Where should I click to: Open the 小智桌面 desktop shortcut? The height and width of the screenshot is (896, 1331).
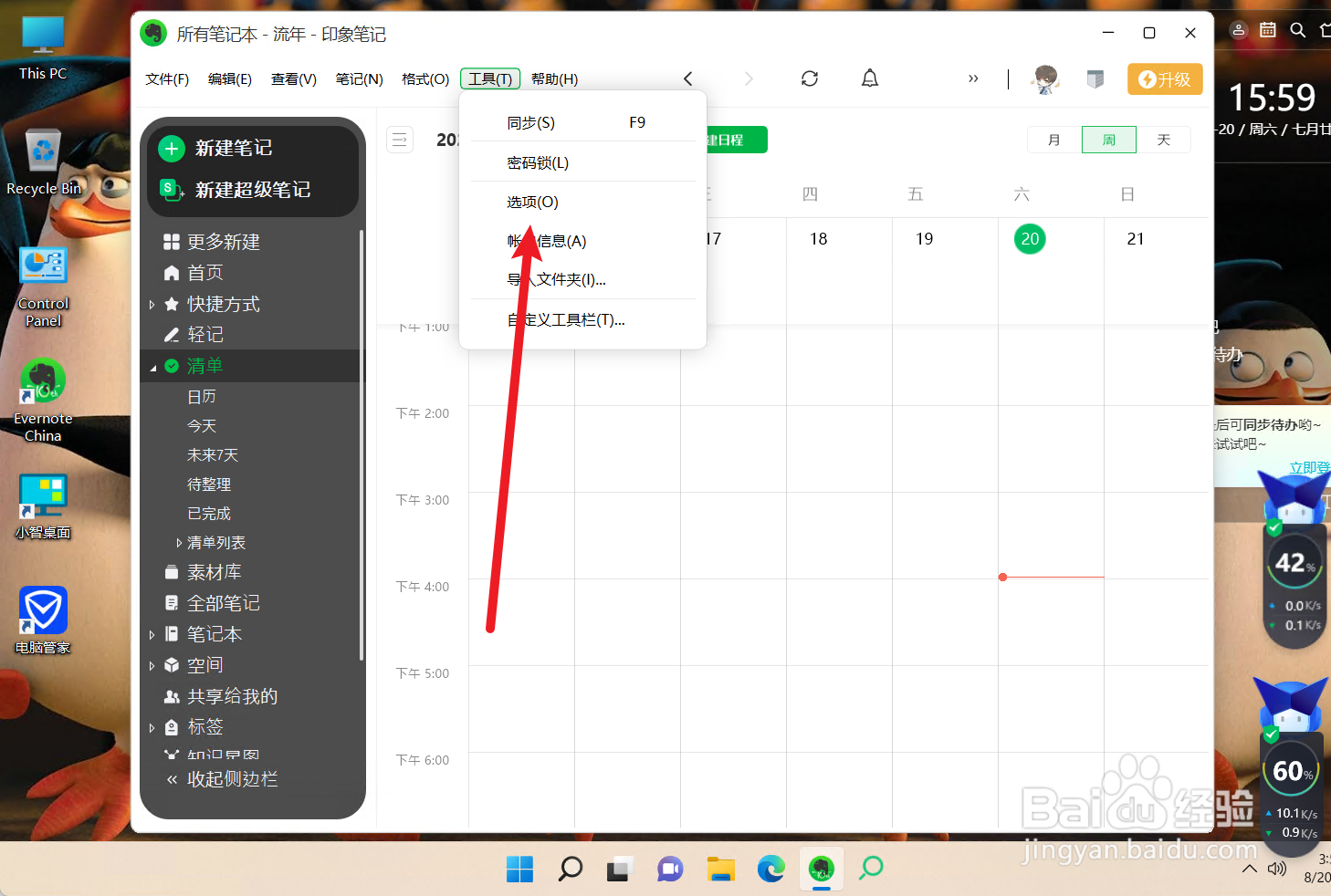tap(43, 505)
